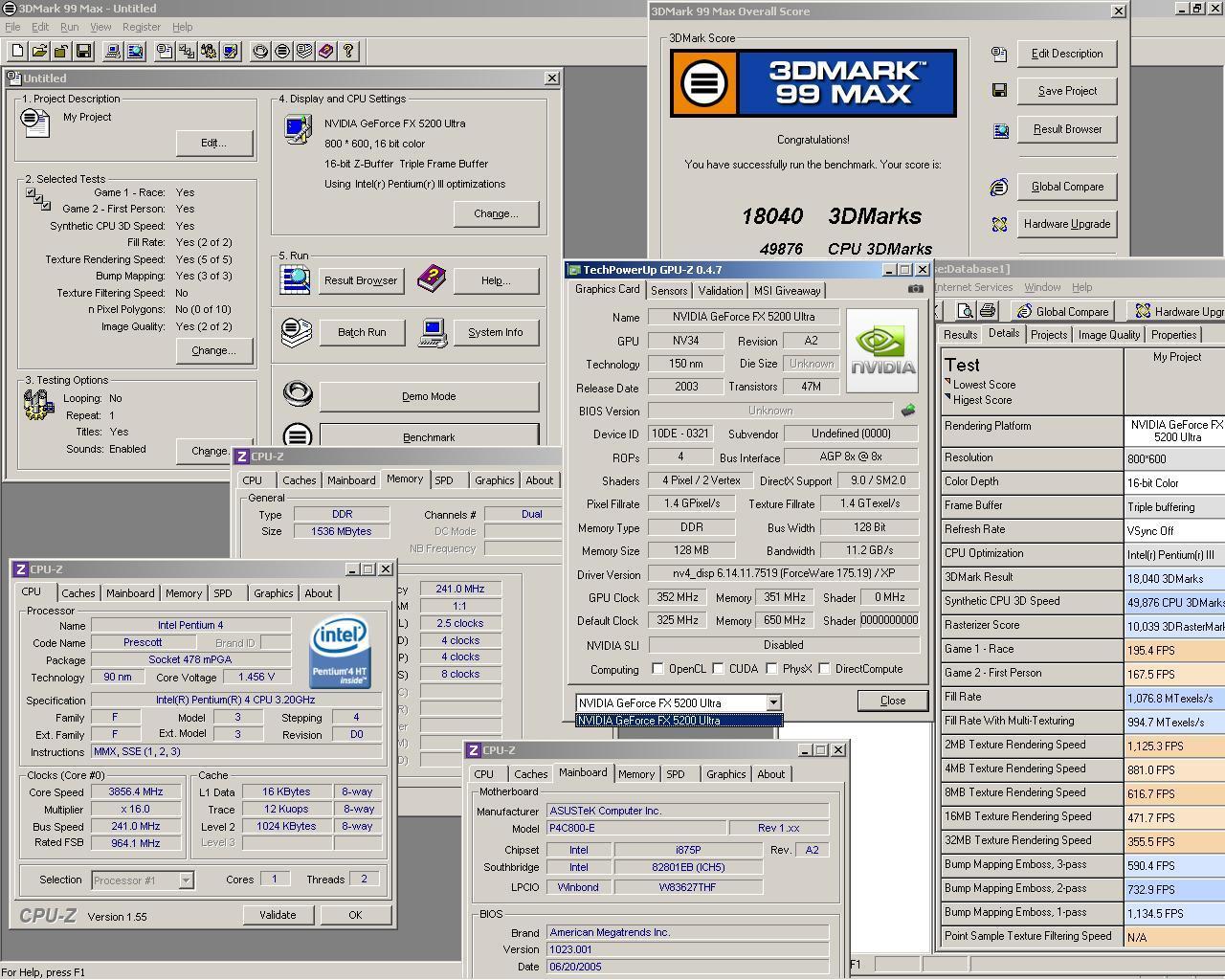Screen dimensions: 1225x980
Task: Open the Run menu in 3DMark
Action: tap(70, 27)
